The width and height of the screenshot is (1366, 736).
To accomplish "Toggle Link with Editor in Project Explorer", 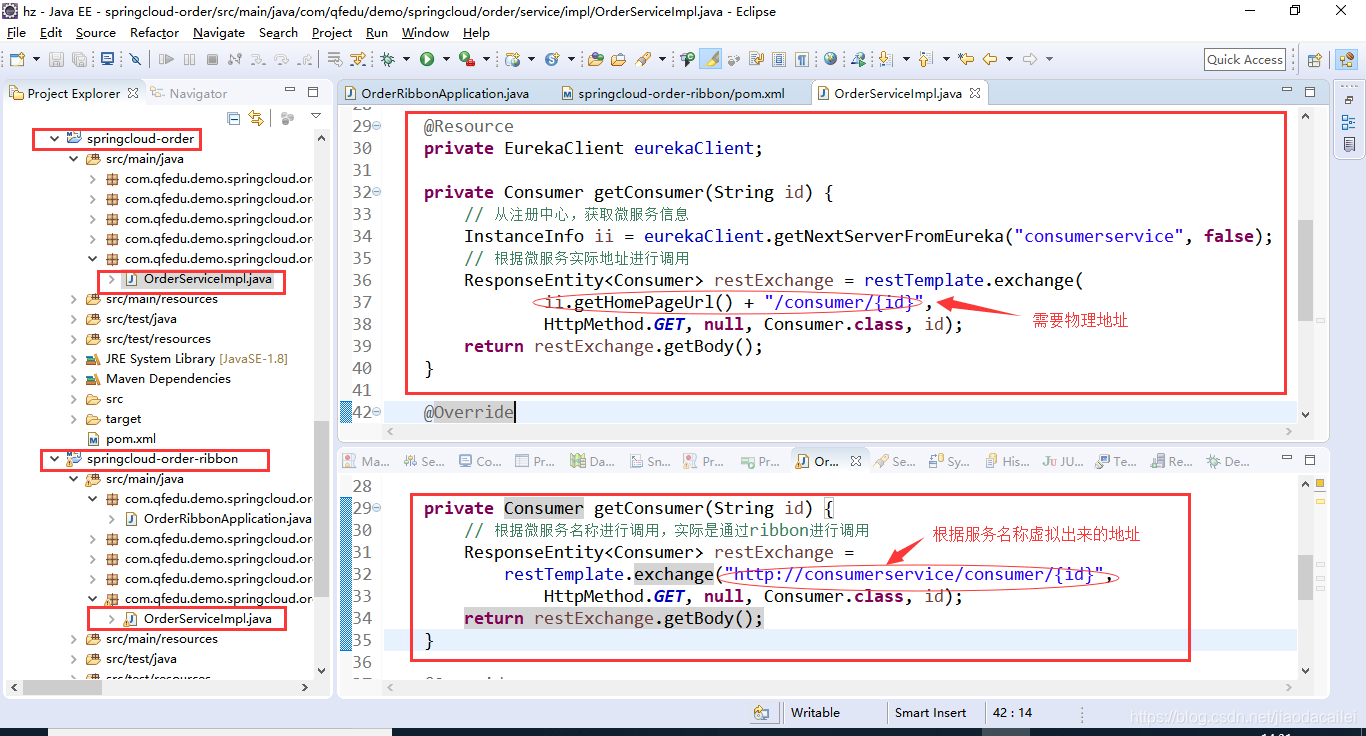I will click(256, 118).
